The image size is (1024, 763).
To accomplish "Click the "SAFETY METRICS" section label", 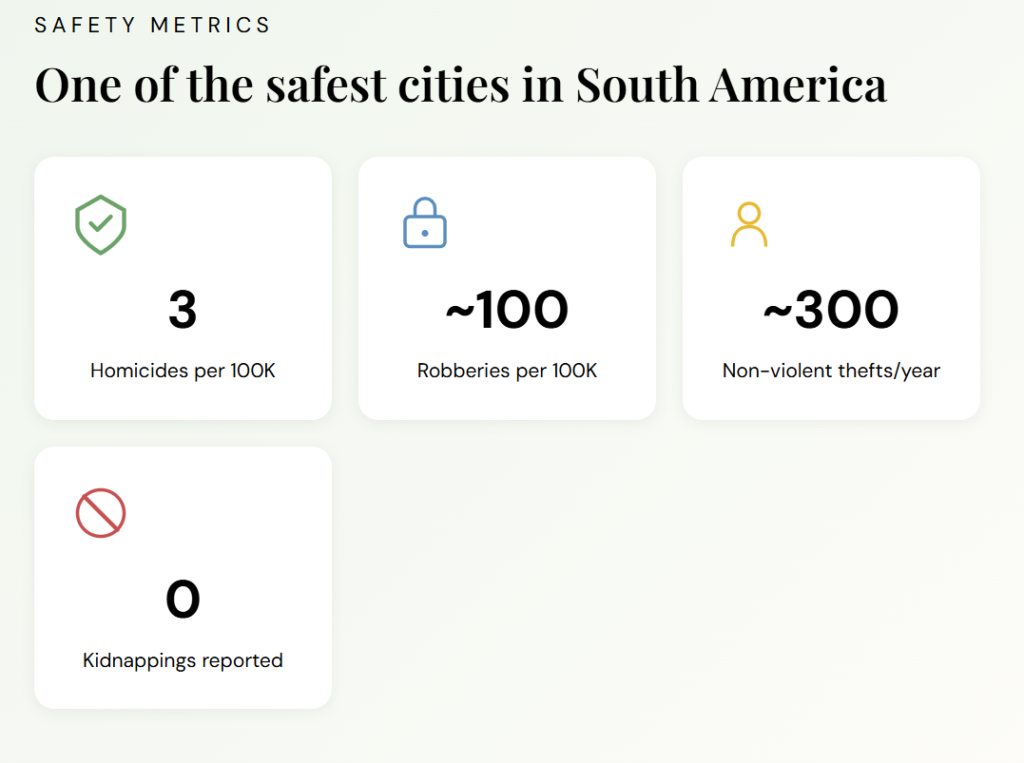I will [153, 25].
